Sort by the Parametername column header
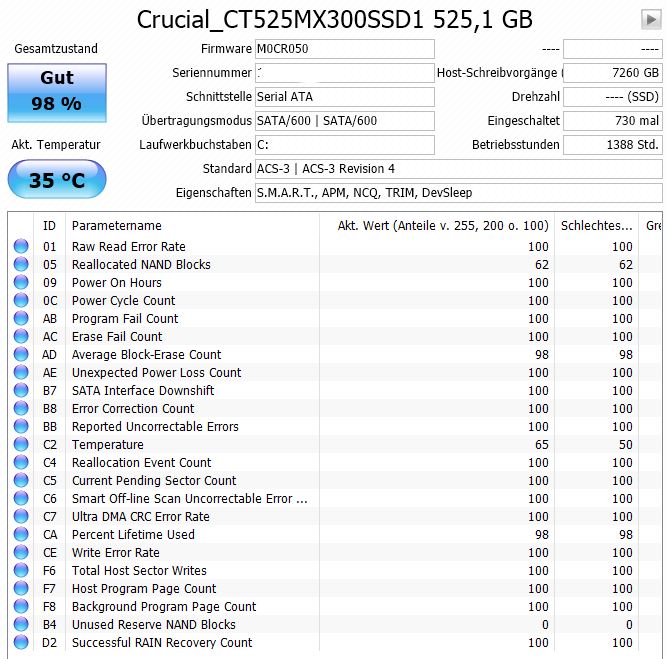 192,225
